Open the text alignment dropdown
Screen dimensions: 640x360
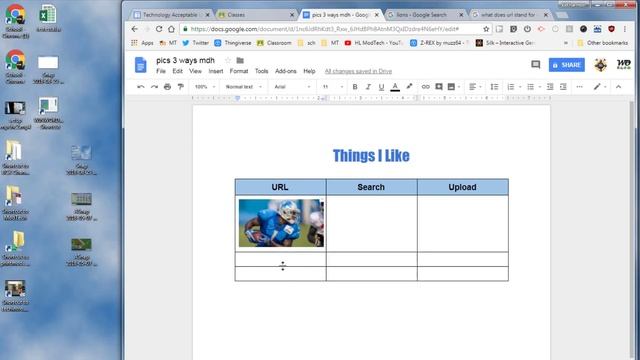(x=475, y=87)
